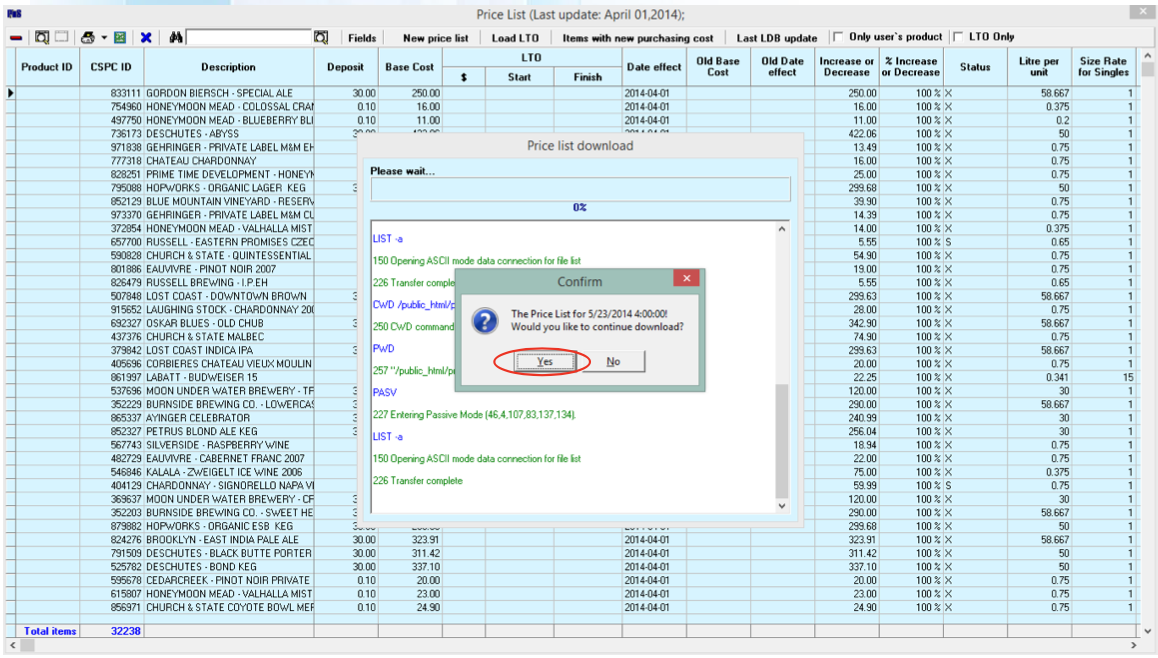Close the Price List window
The image size is (1158, 658).
[x=1142, y=13]
